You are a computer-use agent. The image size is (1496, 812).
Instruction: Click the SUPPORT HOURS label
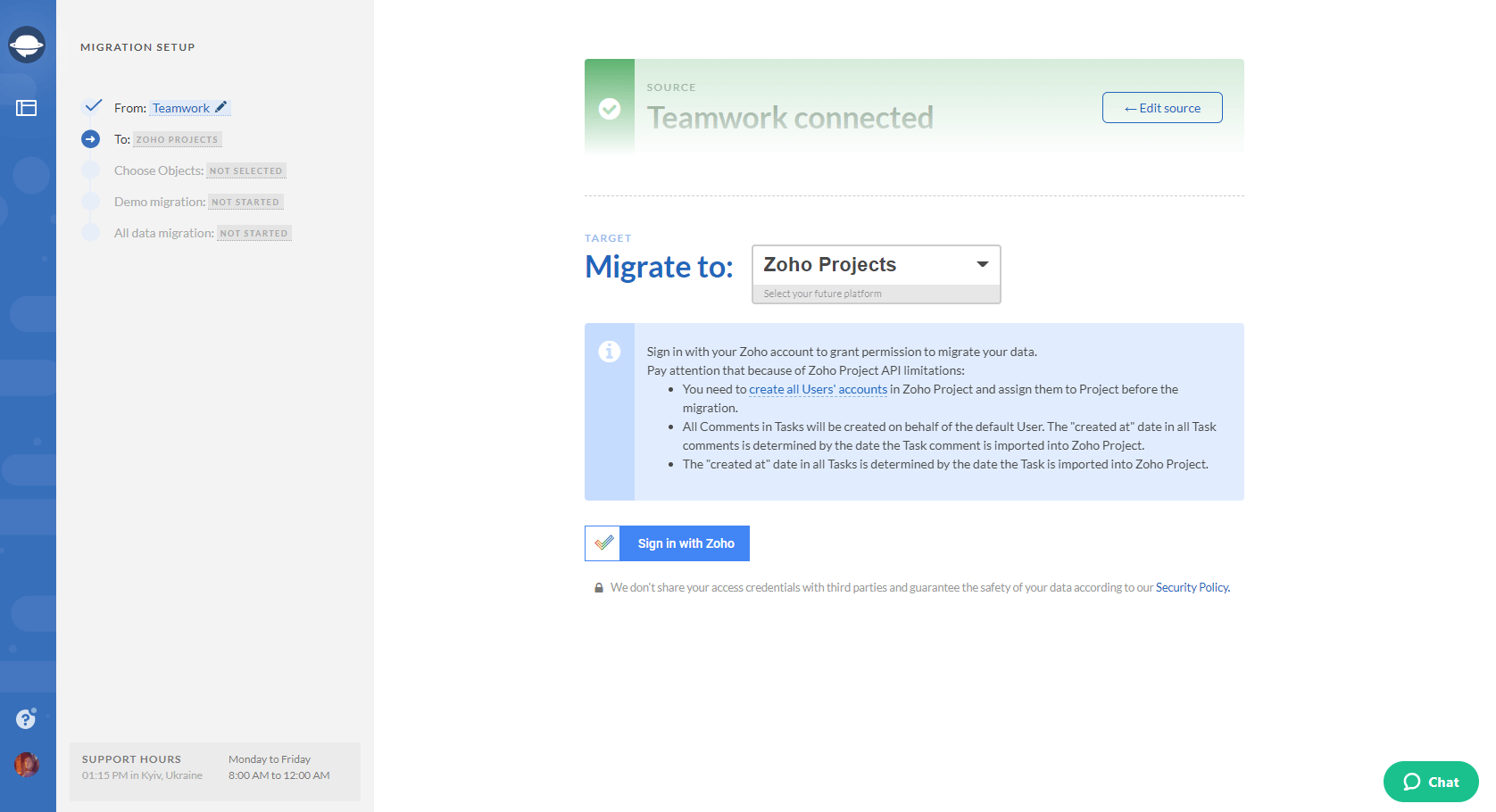point(131,759)
